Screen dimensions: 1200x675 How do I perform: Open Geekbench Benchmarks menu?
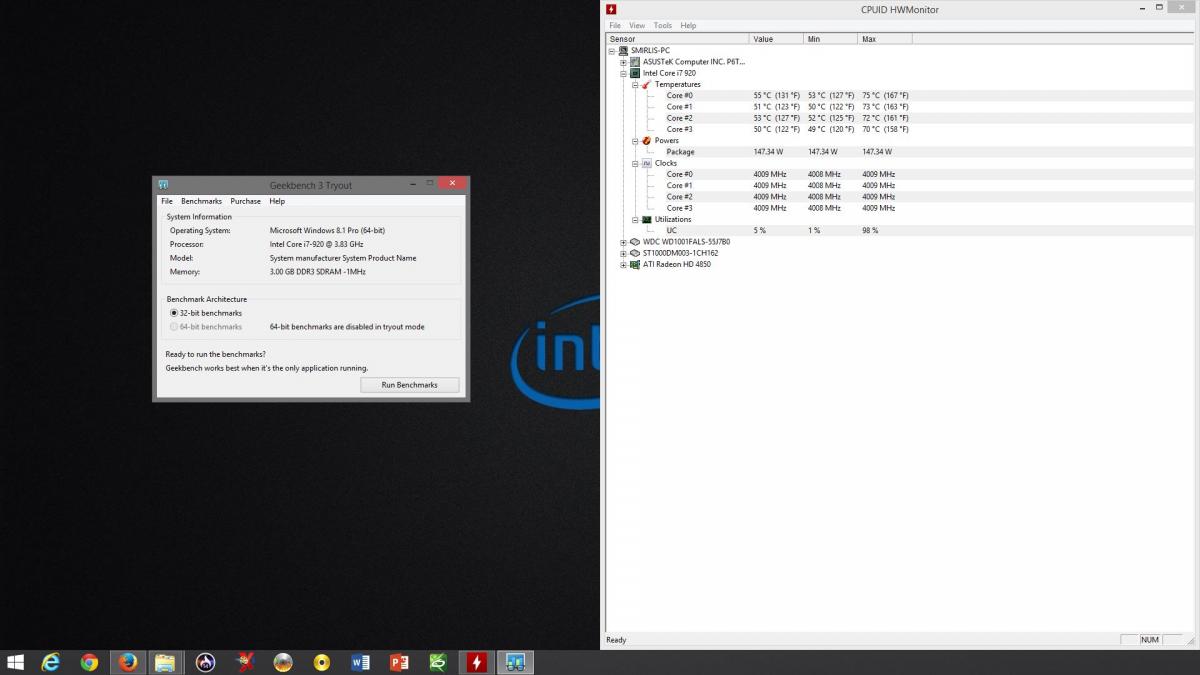[201, 201]
